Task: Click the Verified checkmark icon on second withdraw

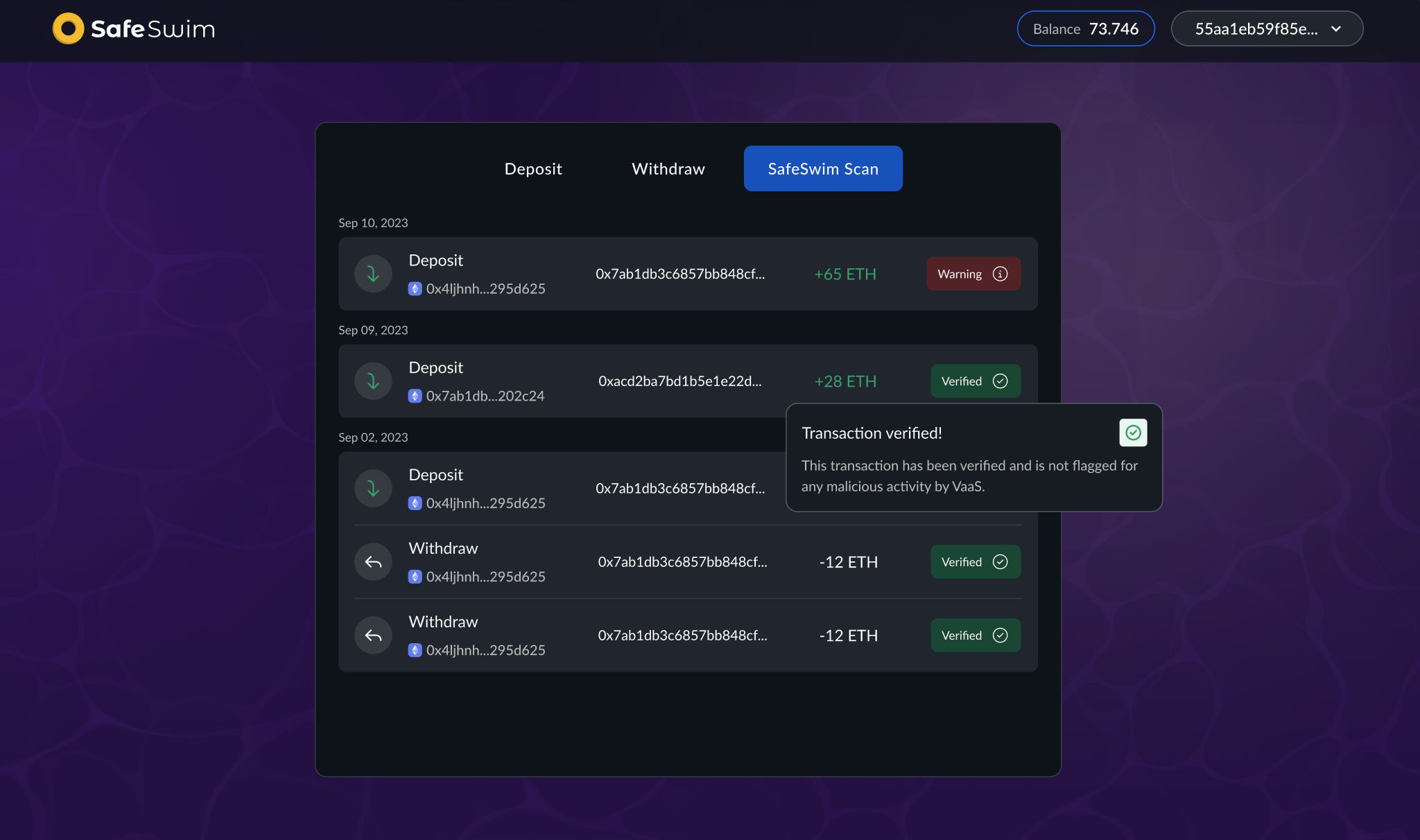Action: tap(999, 635)
